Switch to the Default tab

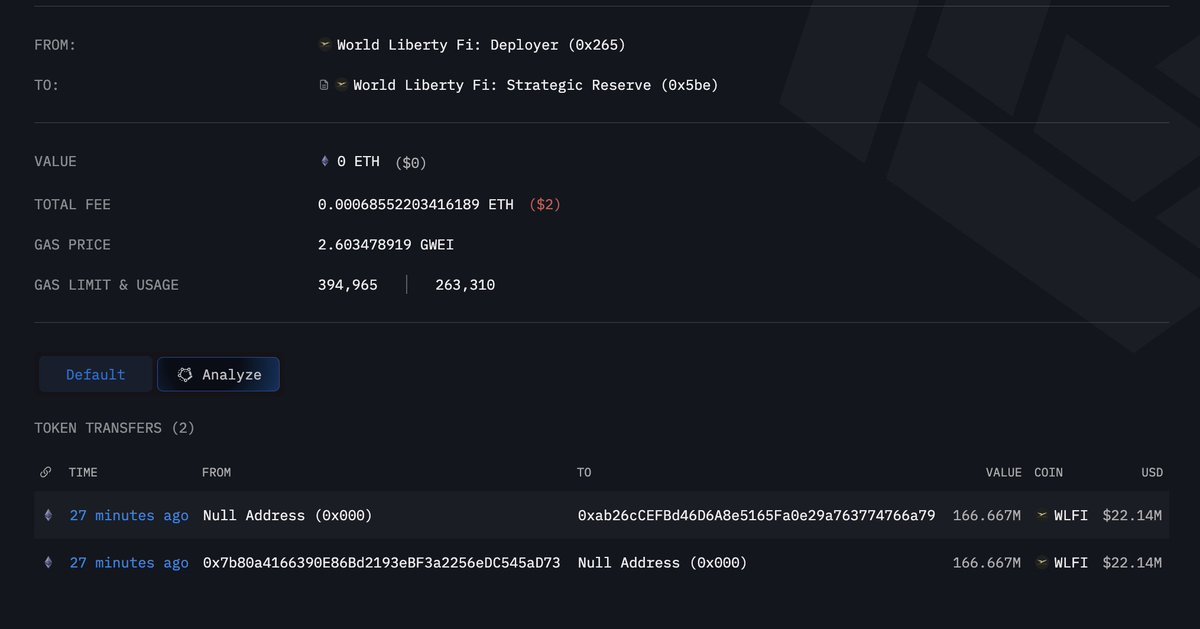(96, 375)
